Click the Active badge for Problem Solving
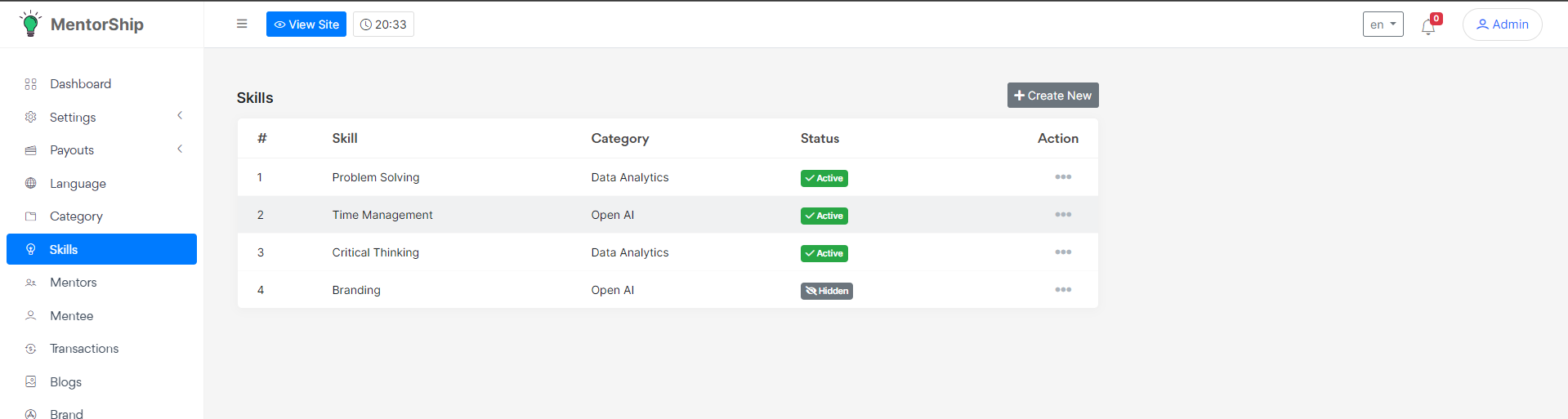 click(824, 178)
